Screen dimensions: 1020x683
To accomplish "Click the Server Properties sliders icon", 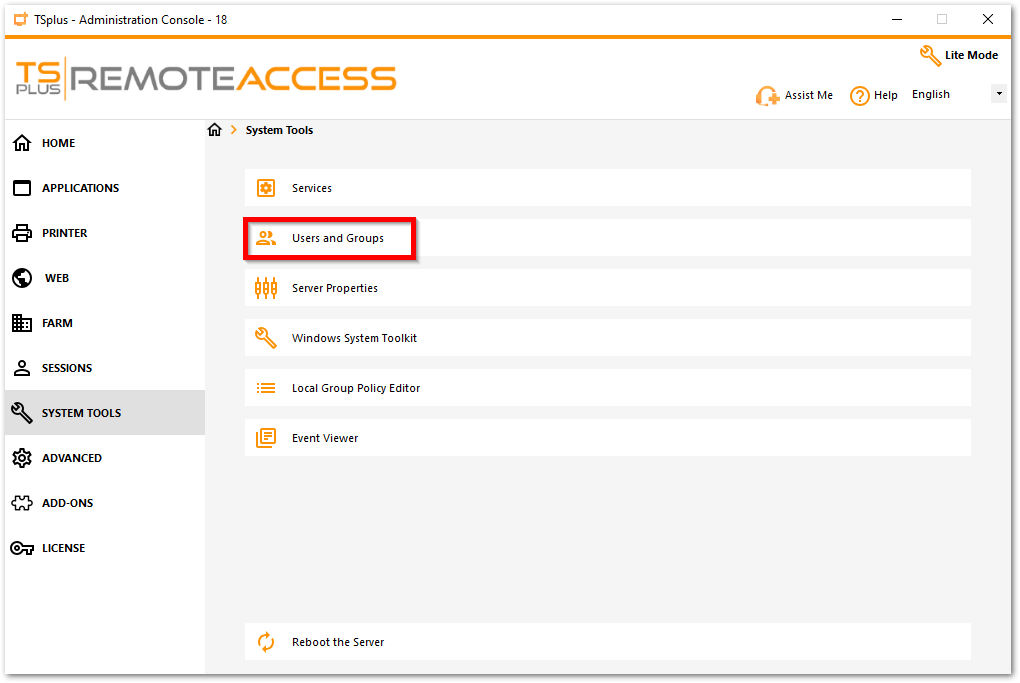I will pyautogui.click(x=266, y=288).
